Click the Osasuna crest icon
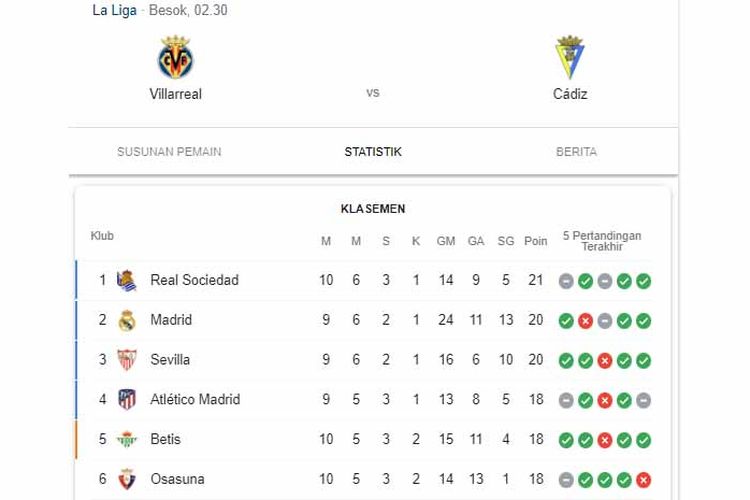This screenshot has height=500, width=750. point(127,479)
